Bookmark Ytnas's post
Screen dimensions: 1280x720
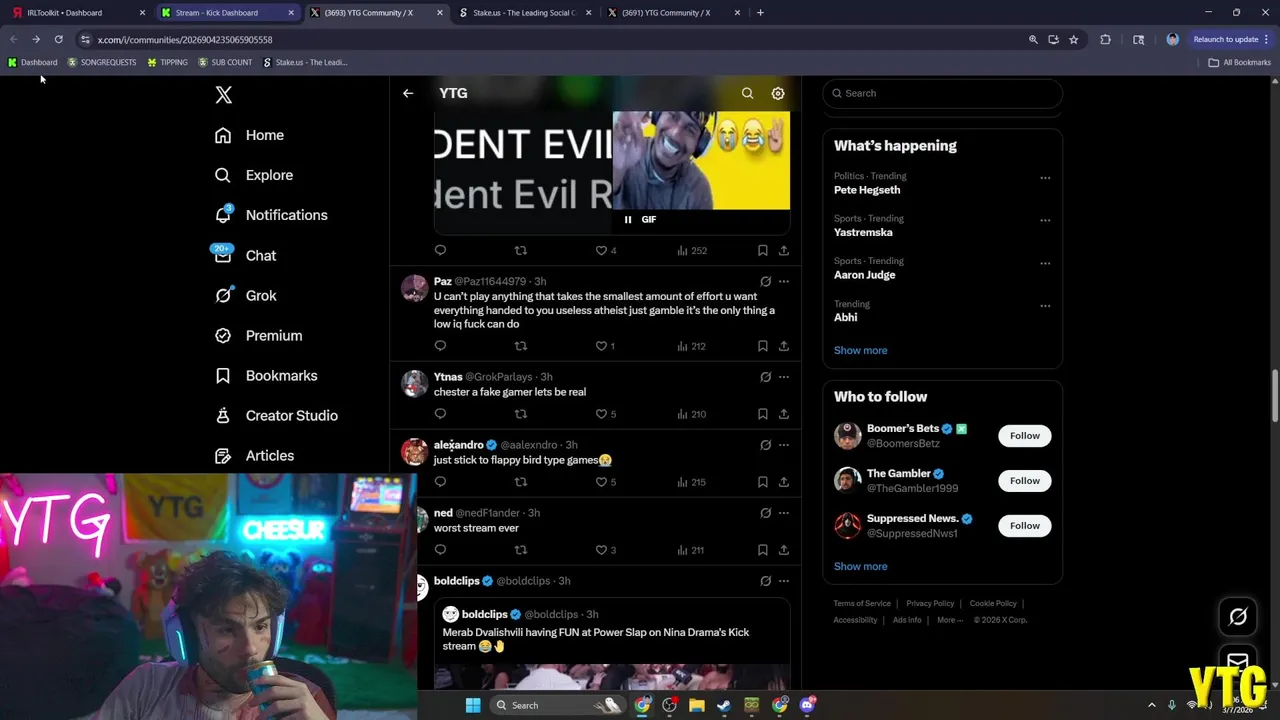tap(762, 414)
